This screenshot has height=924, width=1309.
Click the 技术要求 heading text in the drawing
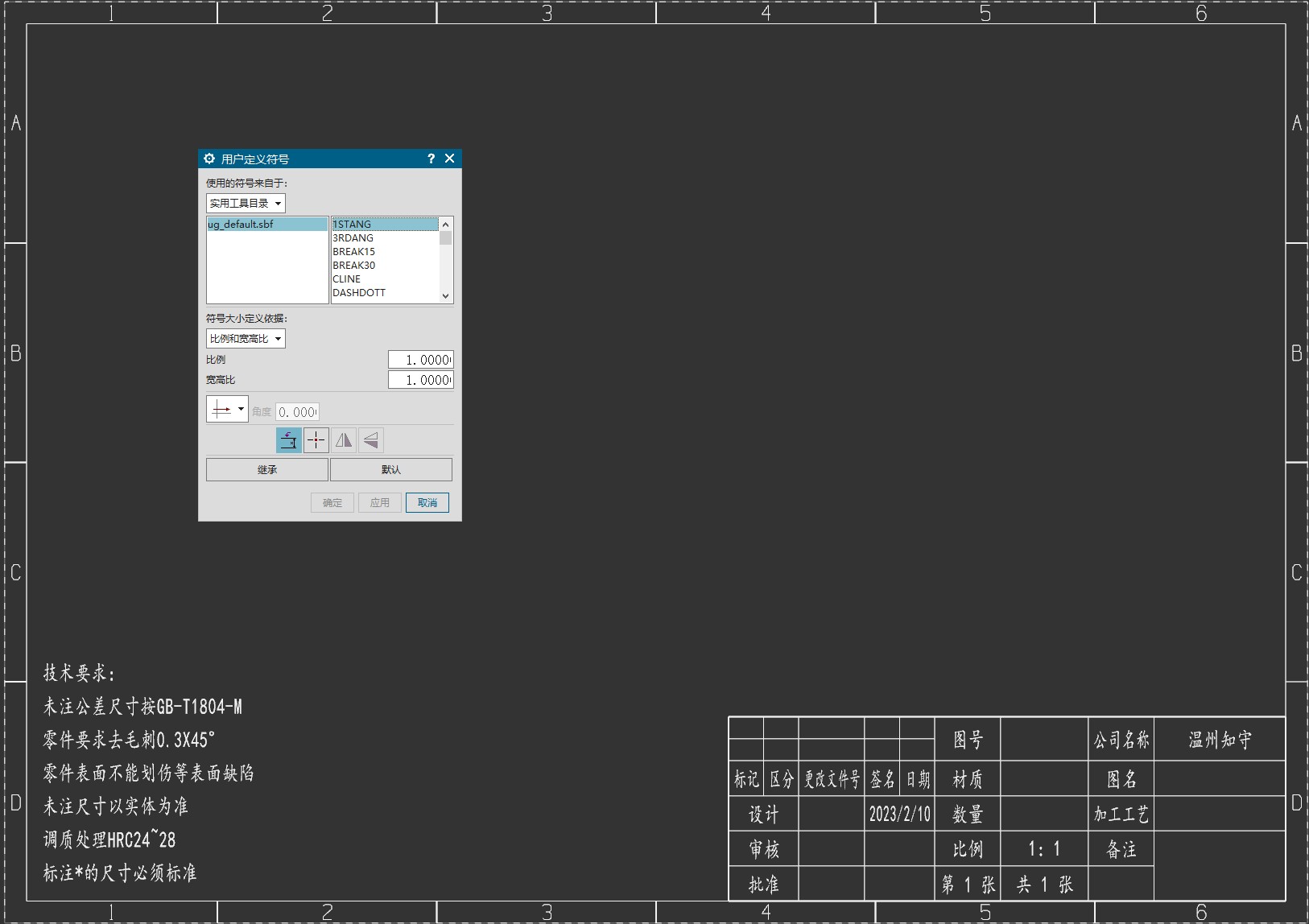[80, 674]
